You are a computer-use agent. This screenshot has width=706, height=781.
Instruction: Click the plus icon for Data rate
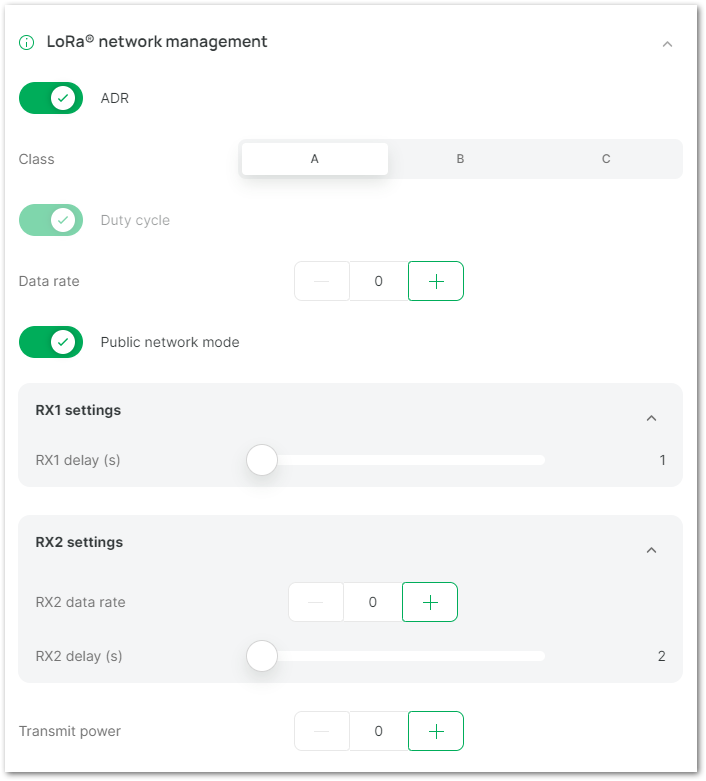(435, 281)
